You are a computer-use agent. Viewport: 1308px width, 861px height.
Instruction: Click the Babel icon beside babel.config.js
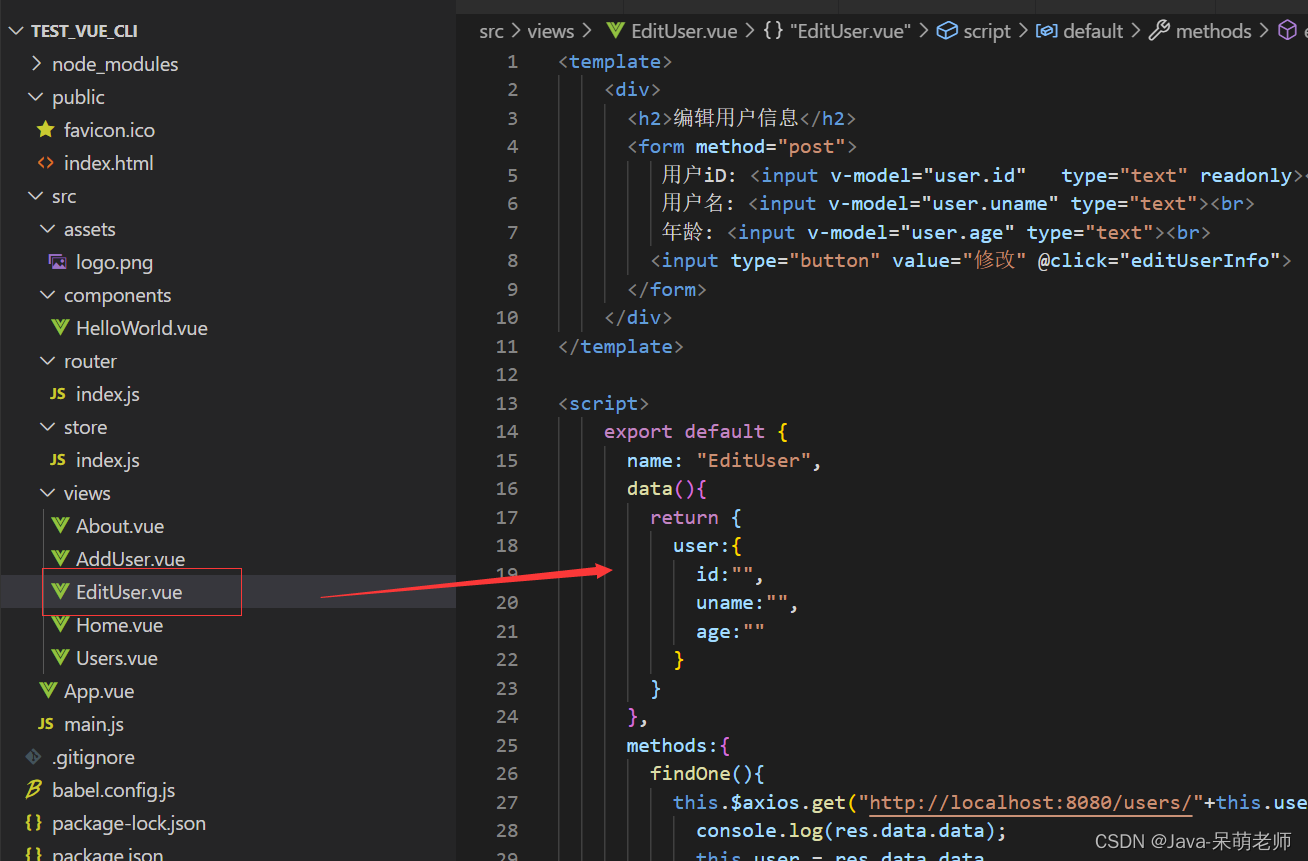[x=33, y=790]
